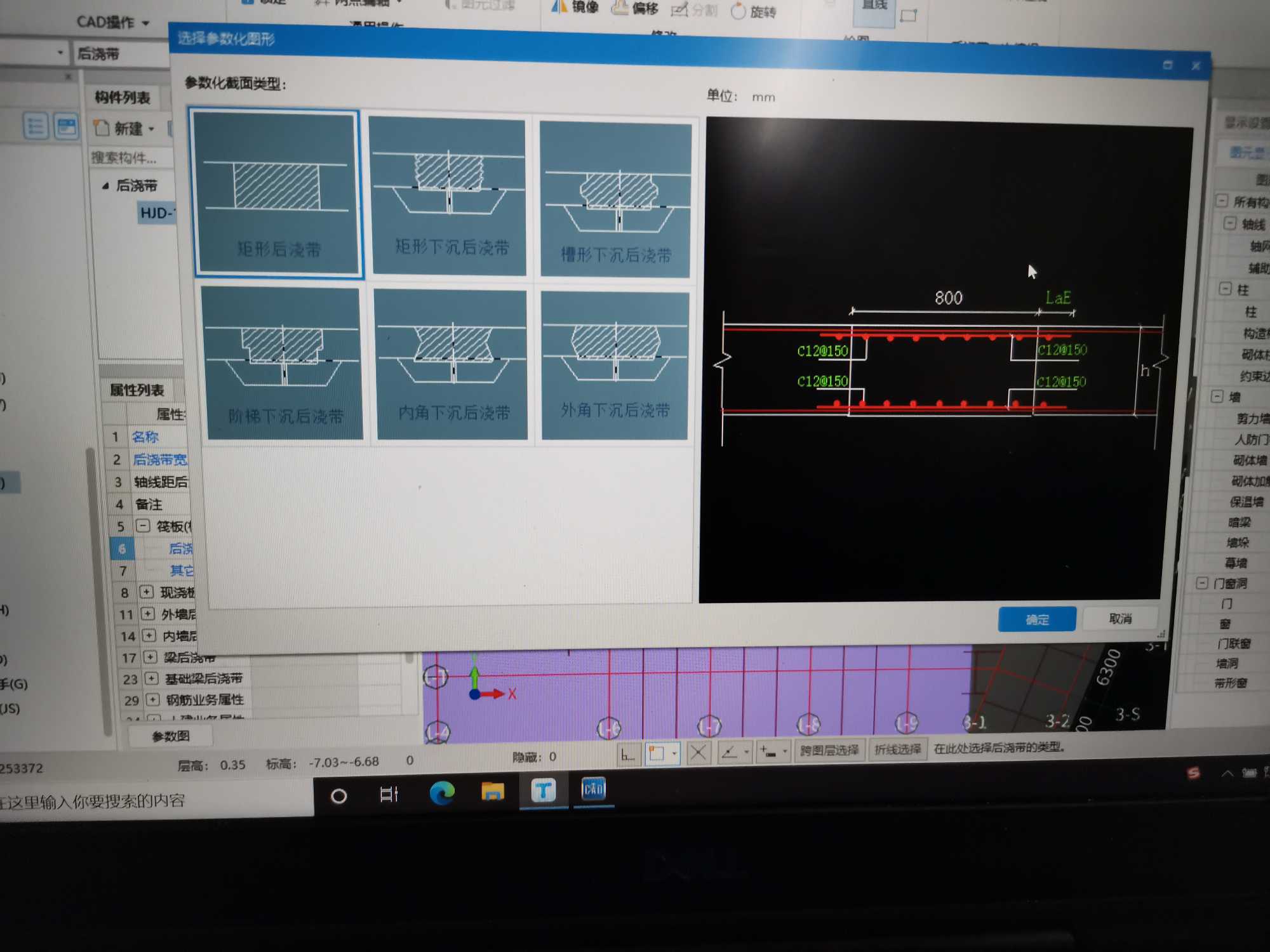Expand the 外墙后浇带 property group
1270x952 pixels.
click(x=148, y=614)
